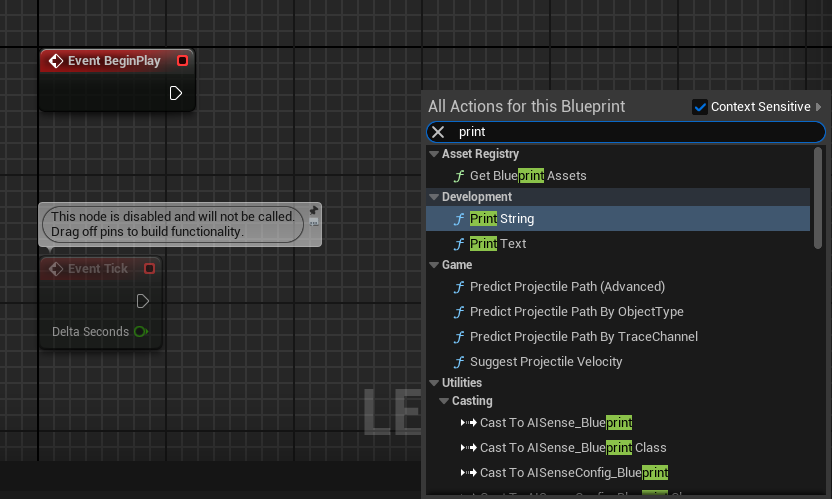The image size is (832, 499).
Task: Click cast arrow icon beside Cast To AISenseConfig_Blueprint
Action: [469, 472]
